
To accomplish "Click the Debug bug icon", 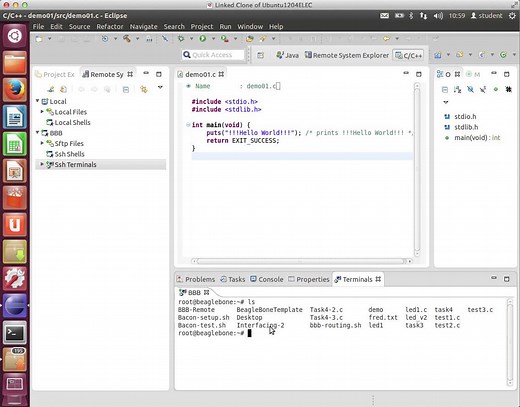I will click(181, 39).
